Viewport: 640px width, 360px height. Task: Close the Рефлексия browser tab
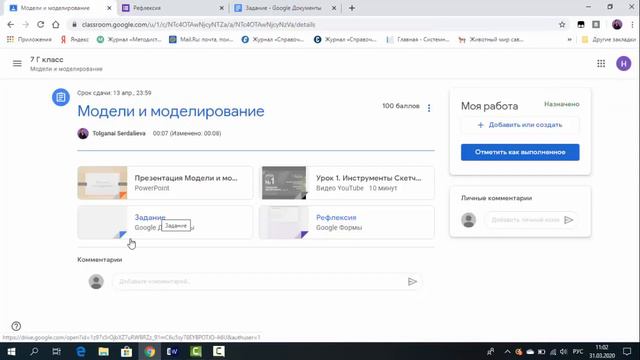222,8
